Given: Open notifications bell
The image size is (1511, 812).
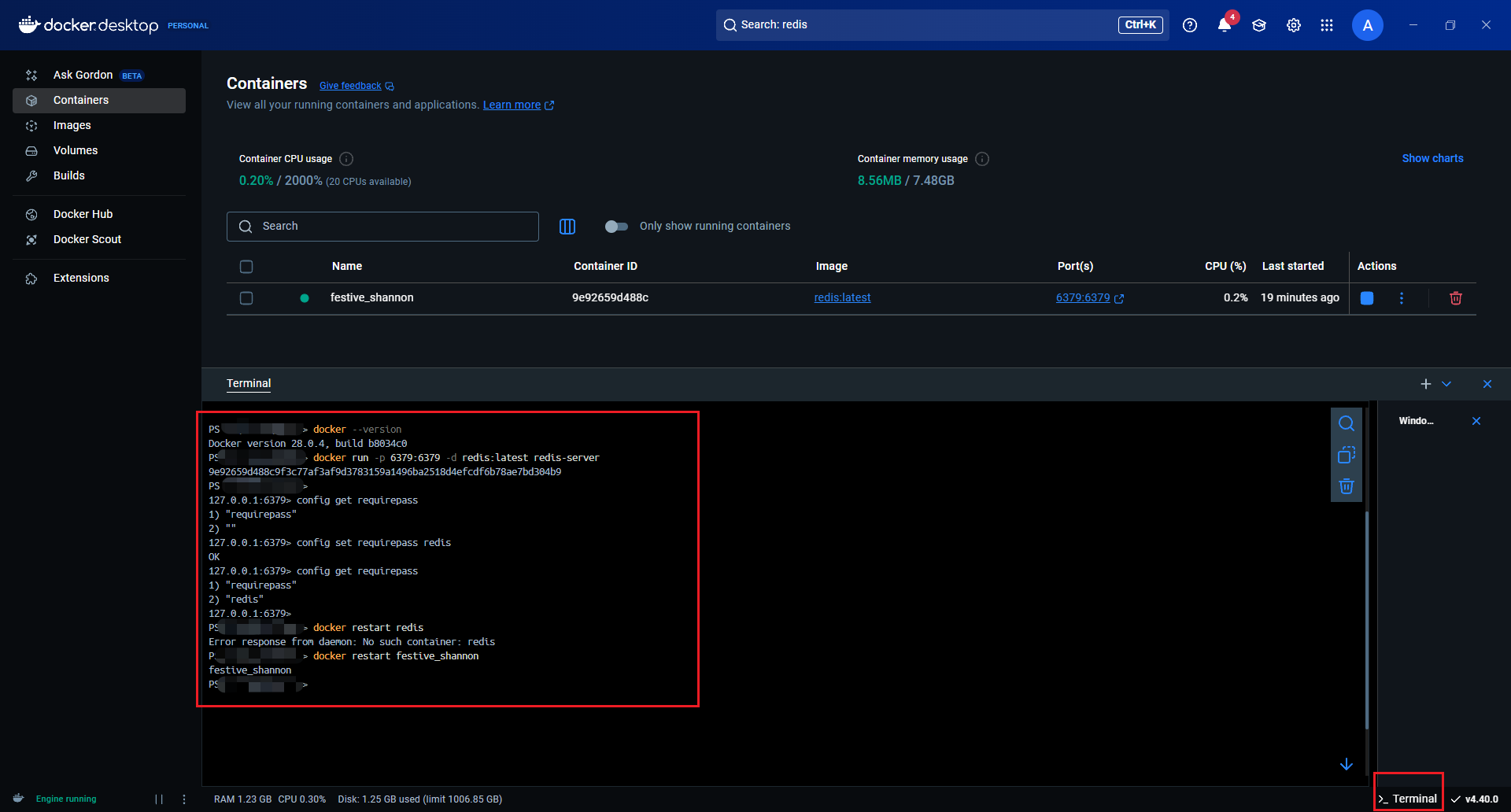Looking at the screenshot, I should [x=1224, y=25].
